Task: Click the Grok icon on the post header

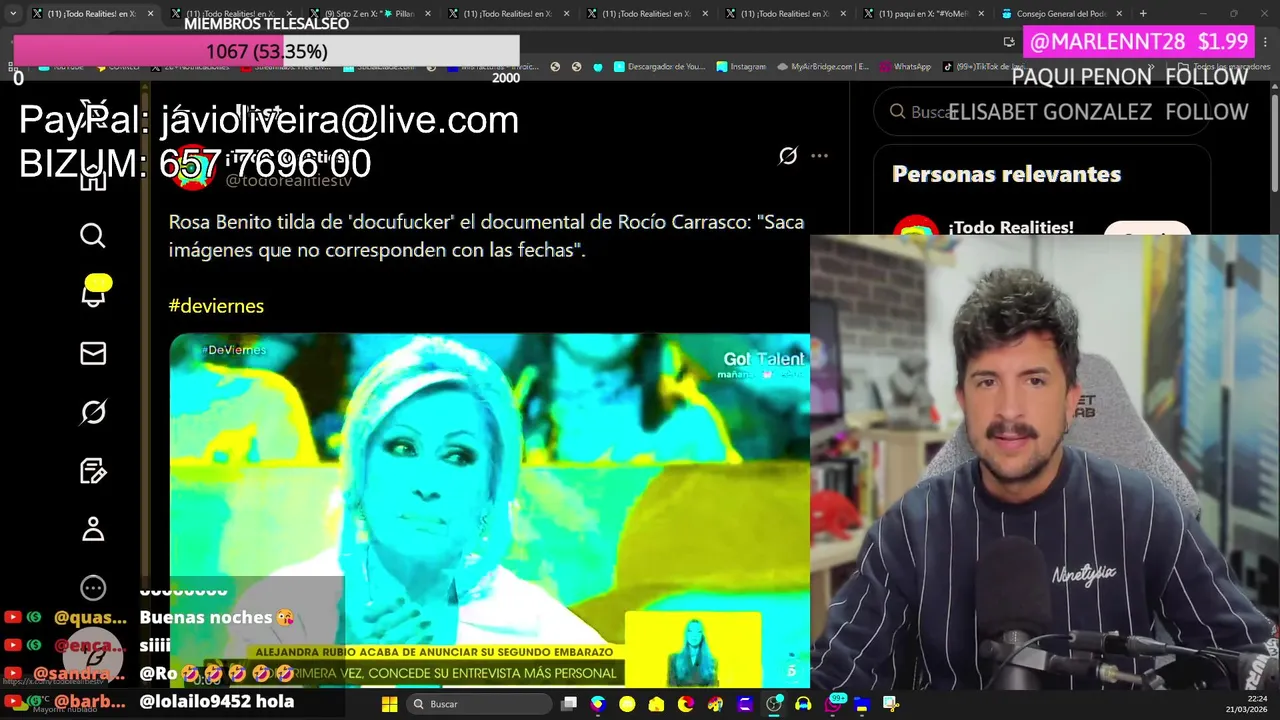Action: 788,155
